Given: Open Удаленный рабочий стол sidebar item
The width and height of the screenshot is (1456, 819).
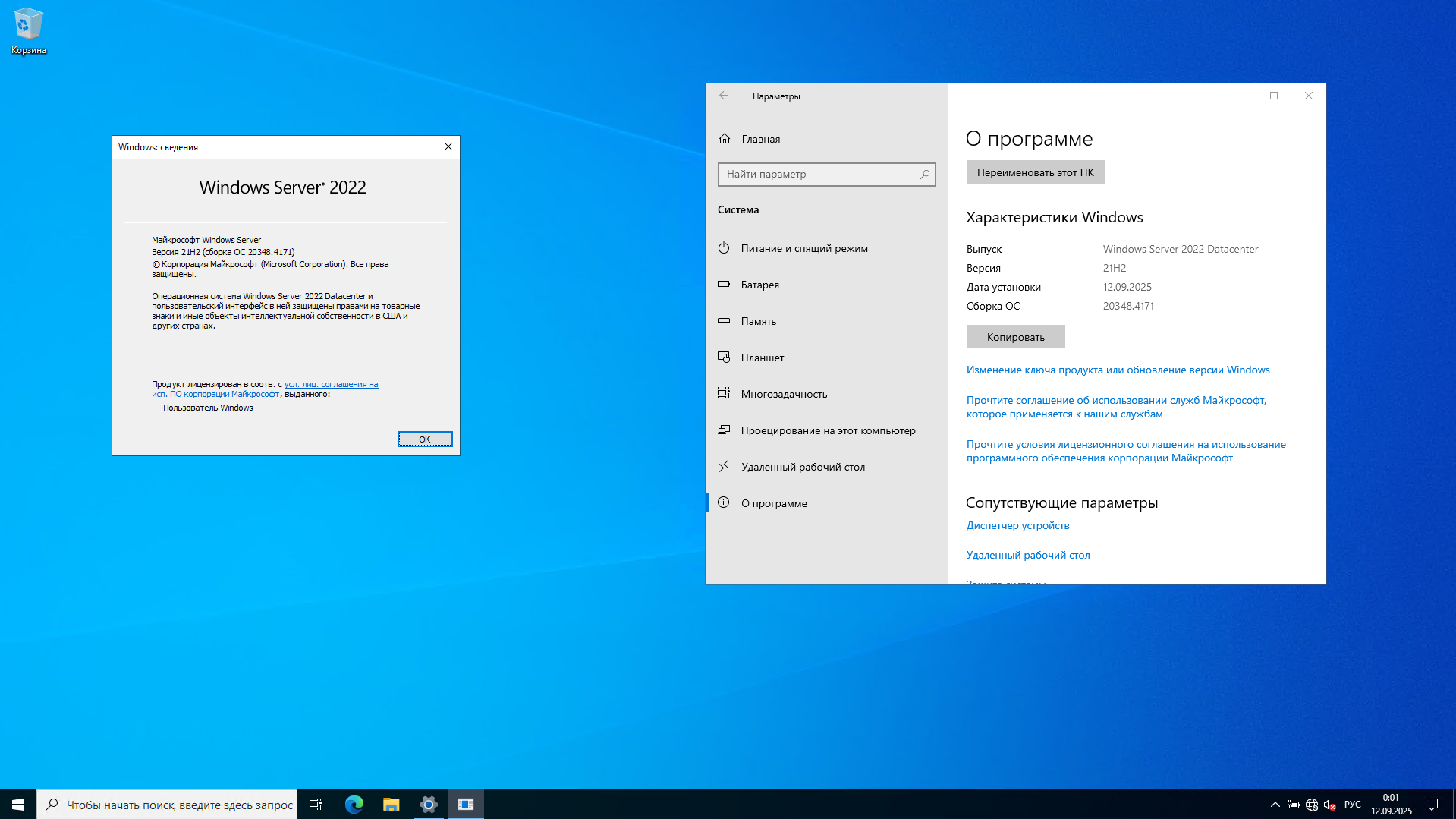Looking at the screenshot, I should 827,467.
